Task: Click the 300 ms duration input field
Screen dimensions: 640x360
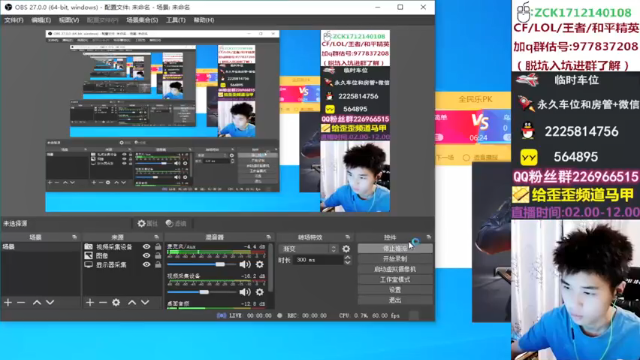Action: click(318, 260)
